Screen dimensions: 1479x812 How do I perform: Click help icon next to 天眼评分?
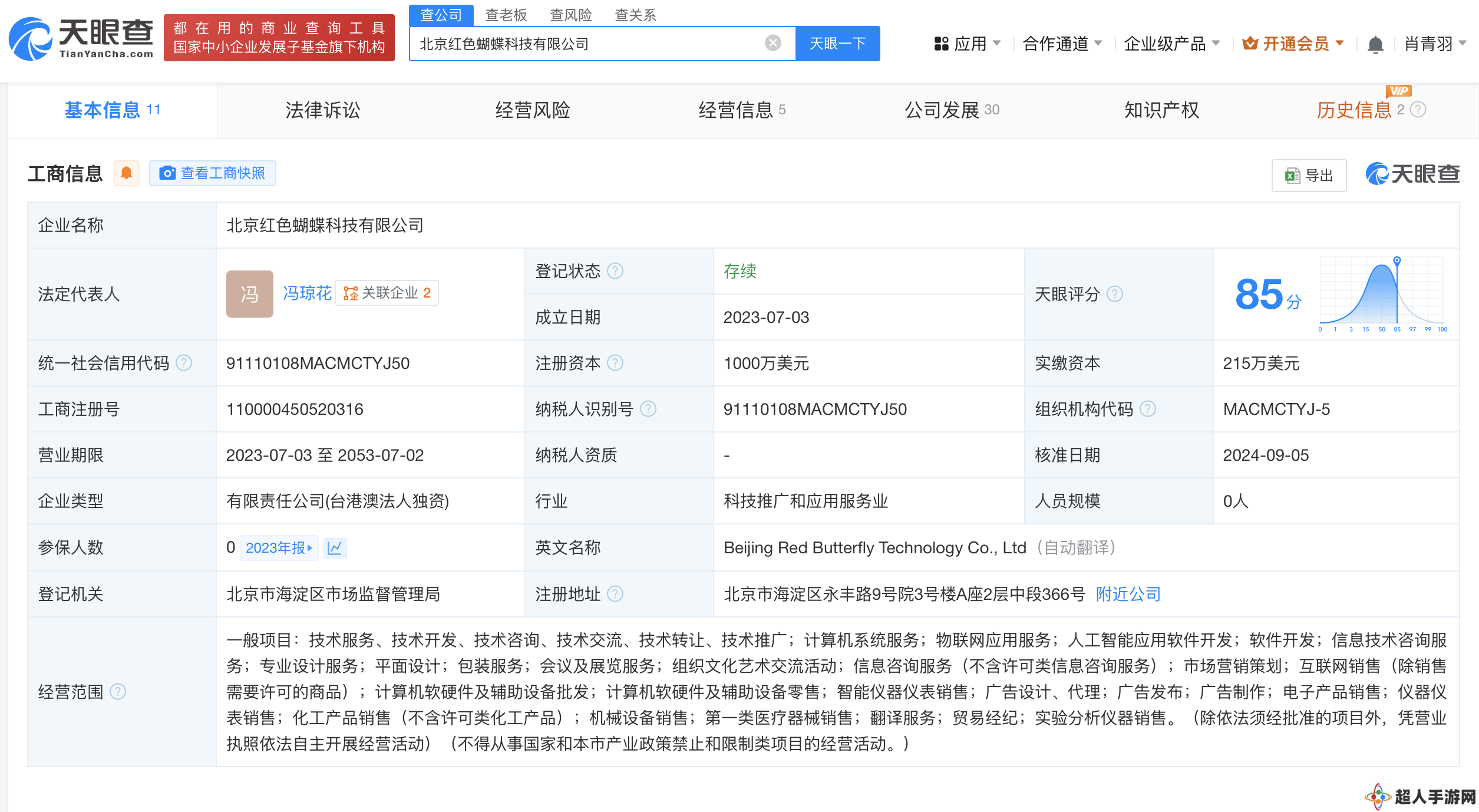(1114, 294)
